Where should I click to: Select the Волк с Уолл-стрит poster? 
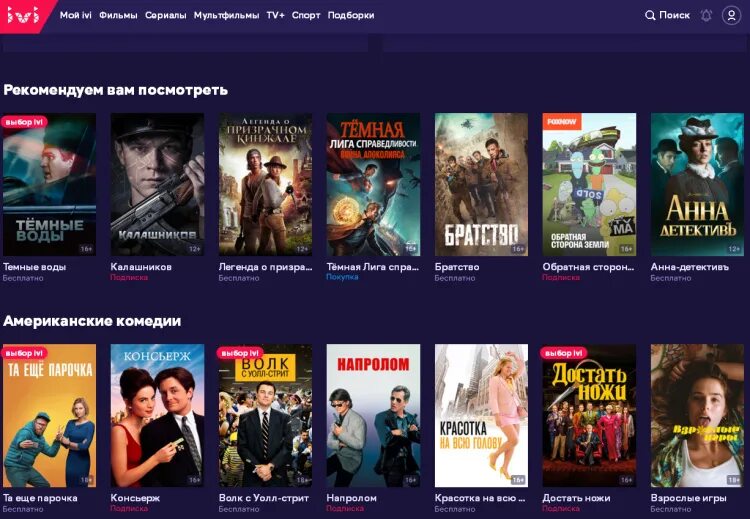click(265, 415)
